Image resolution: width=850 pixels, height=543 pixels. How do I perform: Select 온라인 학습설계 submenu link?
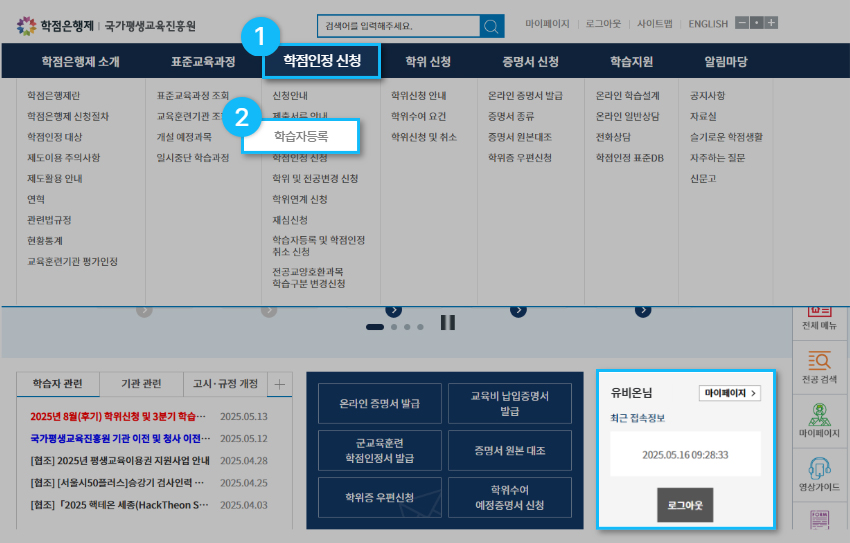pos(628,95)
